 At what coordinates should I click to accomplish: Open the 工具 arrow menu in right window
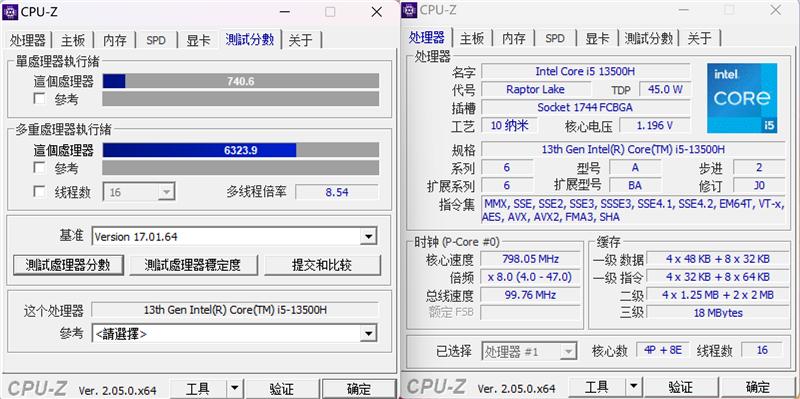pyautogui.click(x=633, y=387)
